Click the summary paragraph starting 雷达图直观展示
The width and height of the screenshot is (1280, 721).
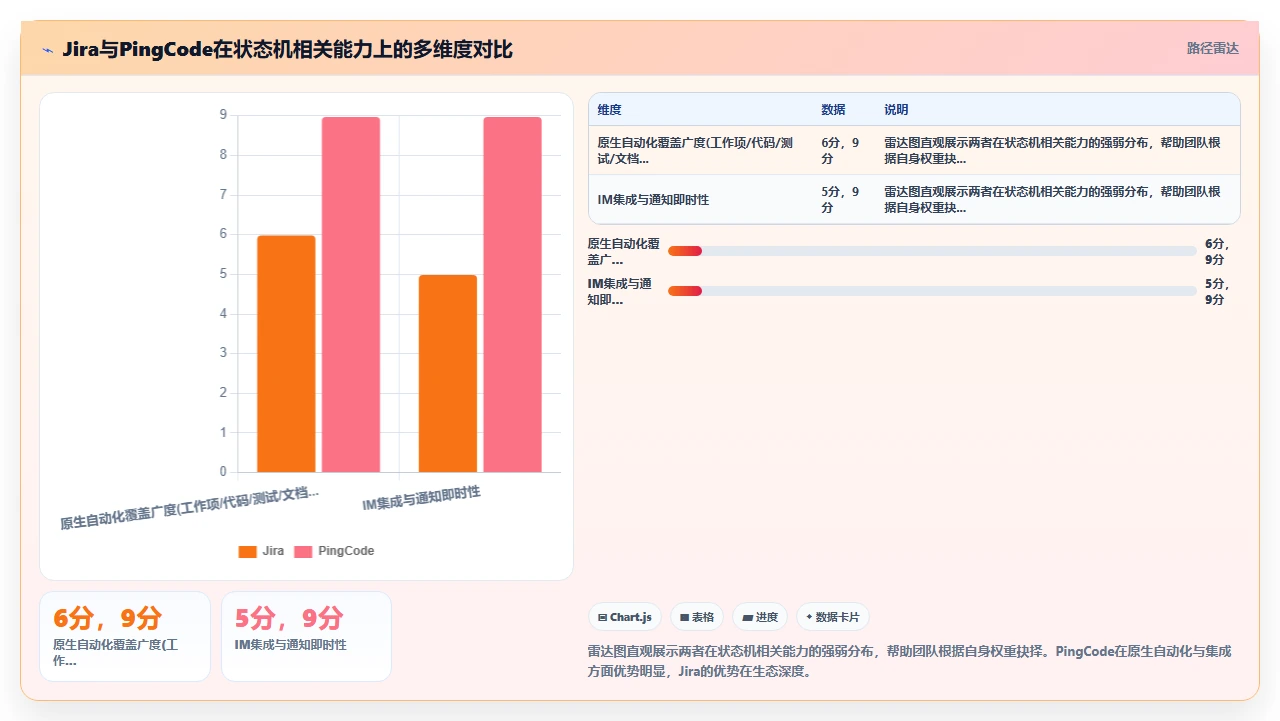(910, 661)
